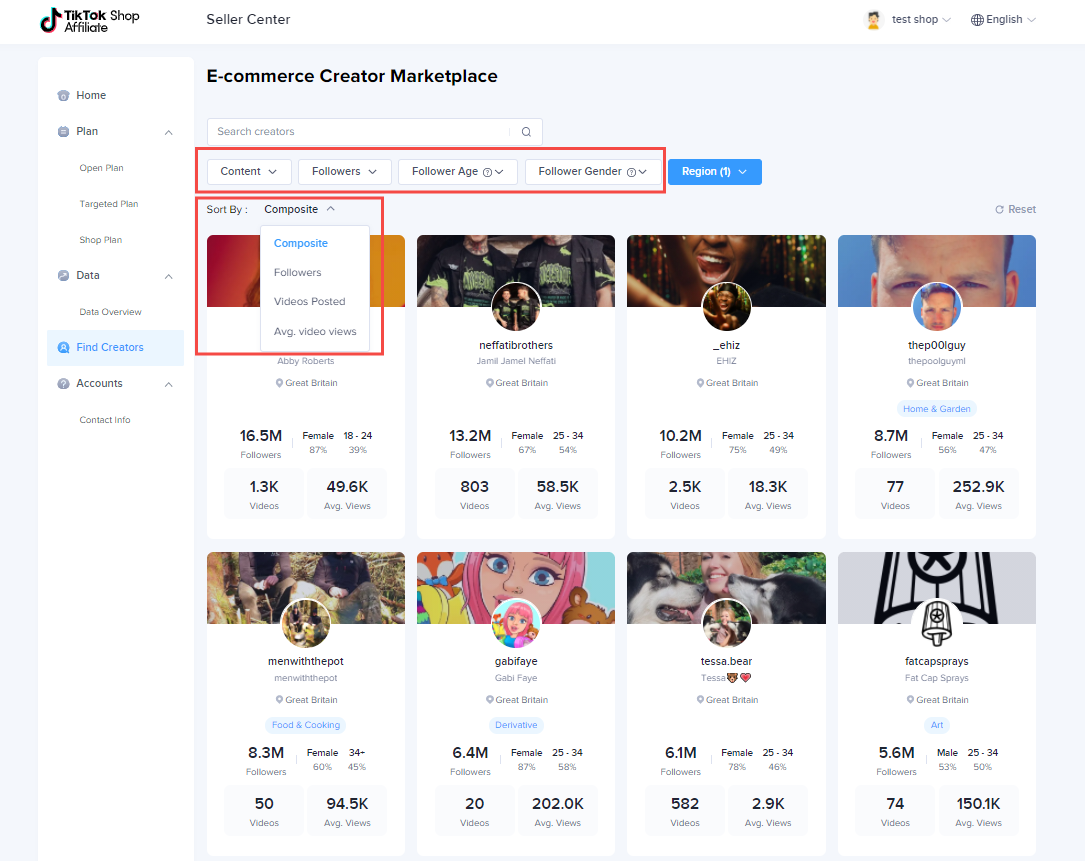Click 252.9K Avg. Views stat box

978,494
